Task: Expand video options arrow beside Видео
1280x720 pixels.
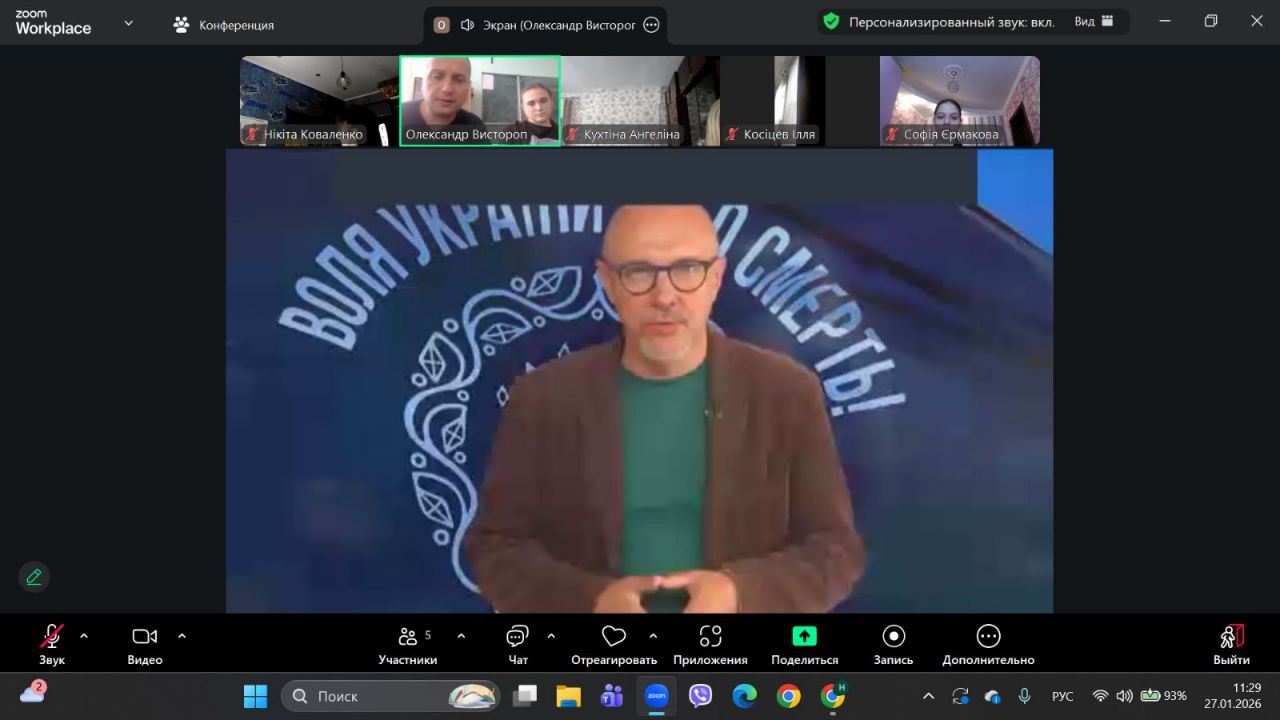Action: 182,636
